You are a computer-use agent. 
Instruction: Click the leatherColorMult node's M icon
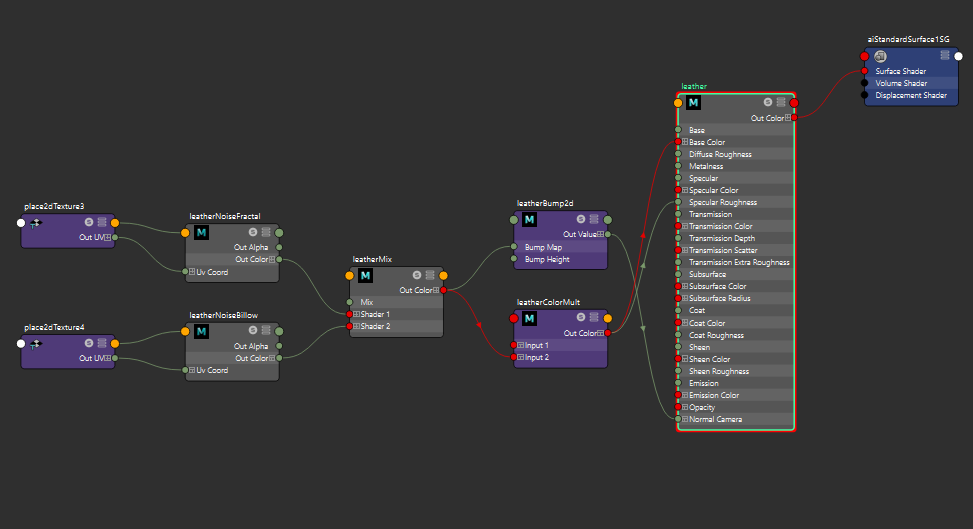[x=530, y=319]
